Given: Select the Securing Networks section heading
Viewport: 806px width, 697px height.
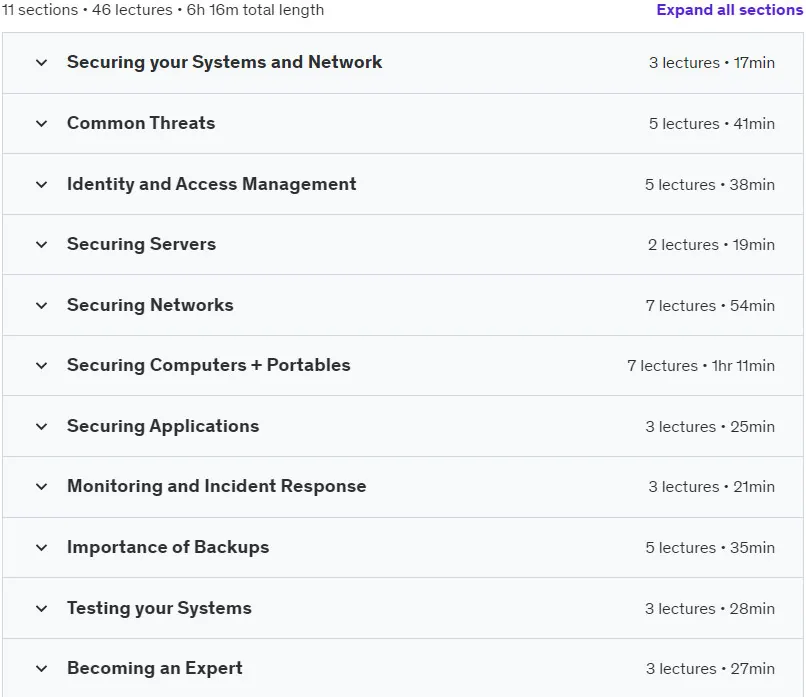Looking at the screenshot, I should point(150,305).
